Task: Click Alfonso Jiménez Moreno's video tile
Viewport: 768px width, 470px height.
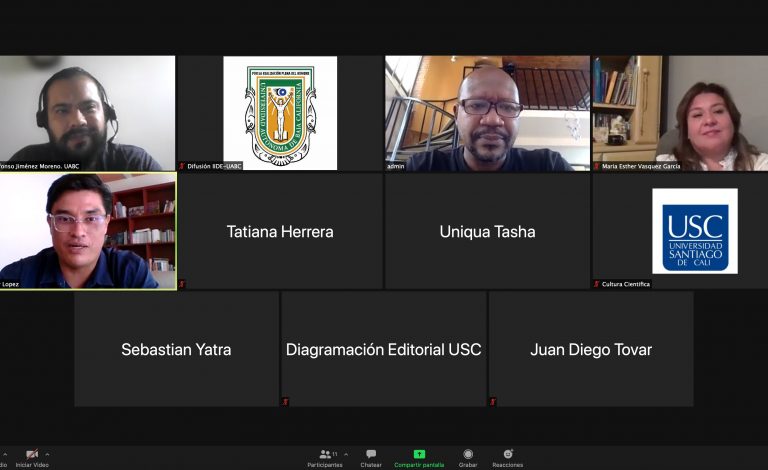Action: (x=88, y=112)
